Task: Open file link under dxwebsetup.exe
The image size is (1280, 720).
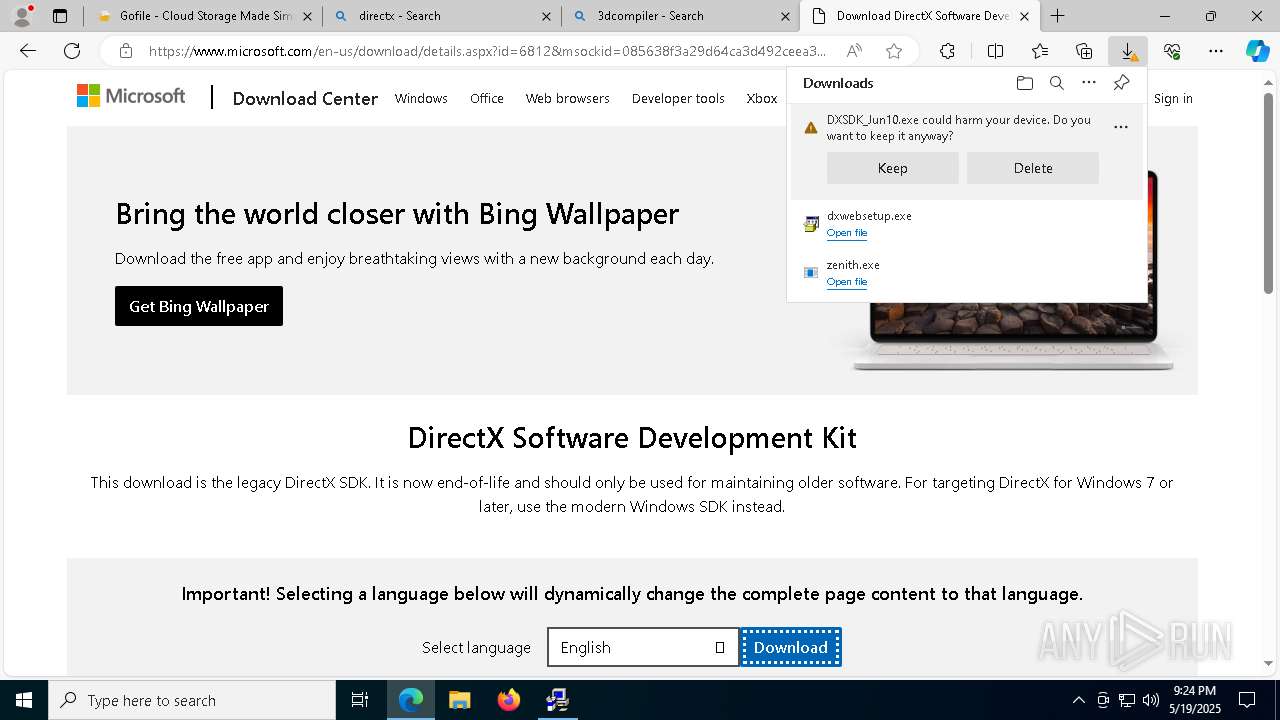Action: (x=847, y=233)
